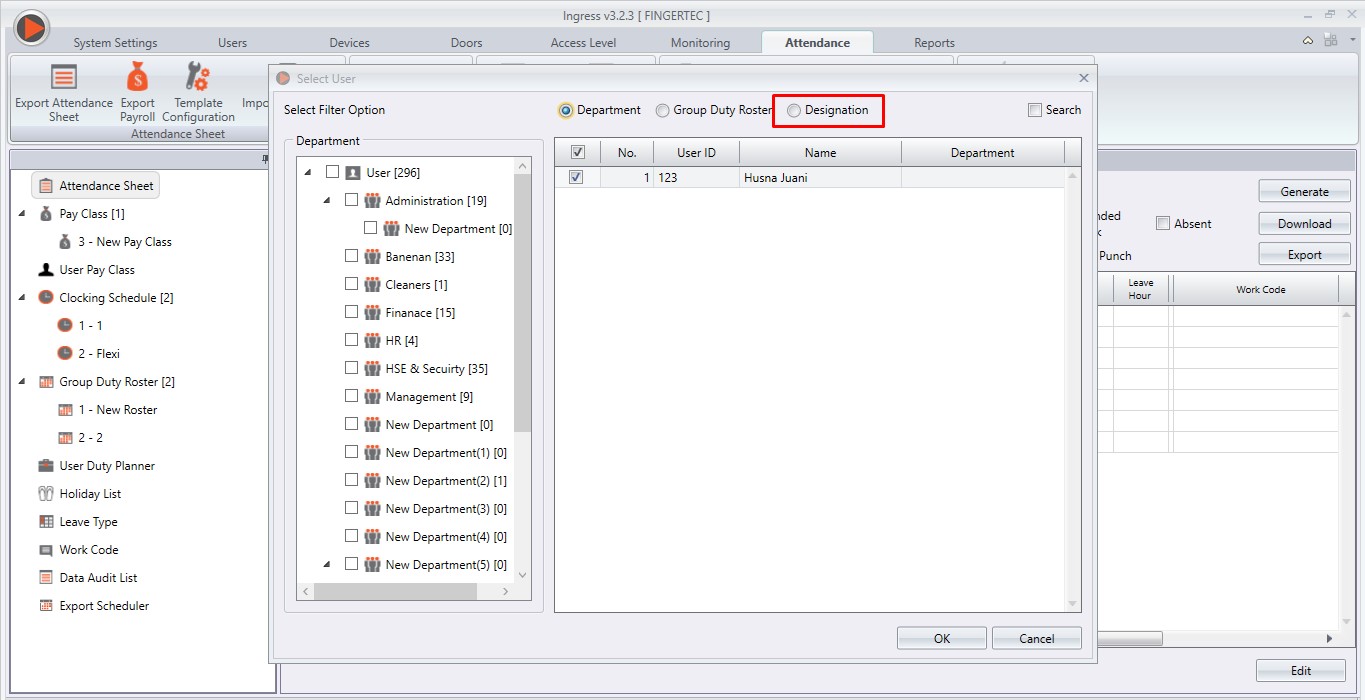
Task: Toggle the select-all checkbox in table header
Action: click(577, 152)
